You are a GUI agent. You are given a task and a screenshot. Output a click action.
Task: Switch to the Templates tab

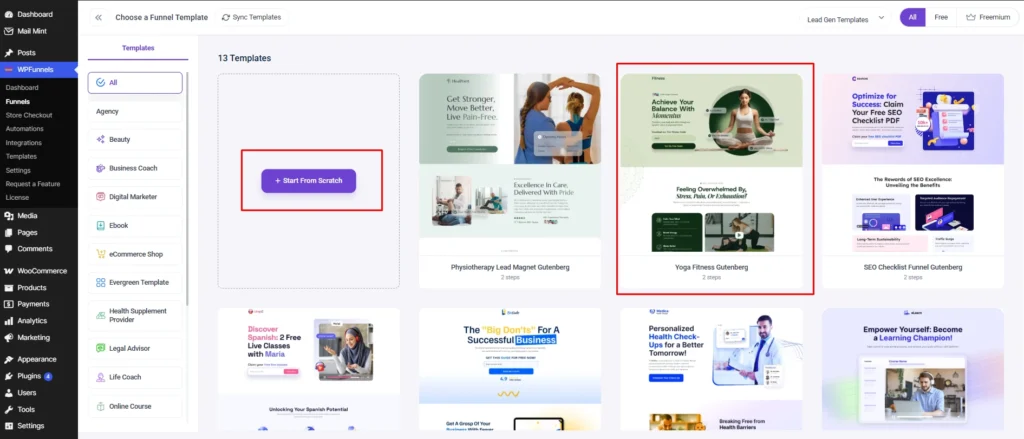(138, 48)
